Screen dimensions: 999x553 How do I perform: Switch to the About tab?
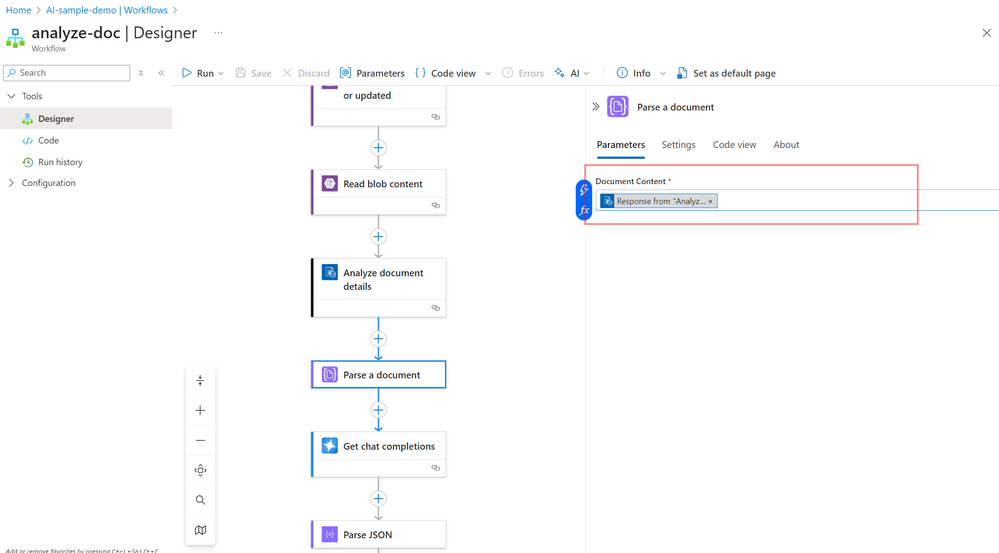(786, 145)
